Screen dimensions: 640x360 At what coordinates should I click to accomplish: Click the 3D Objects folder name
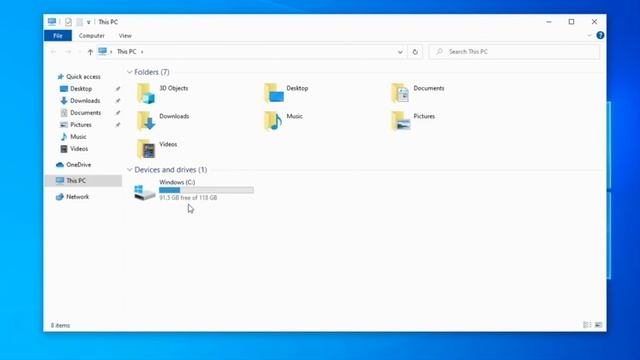(174, 88)
